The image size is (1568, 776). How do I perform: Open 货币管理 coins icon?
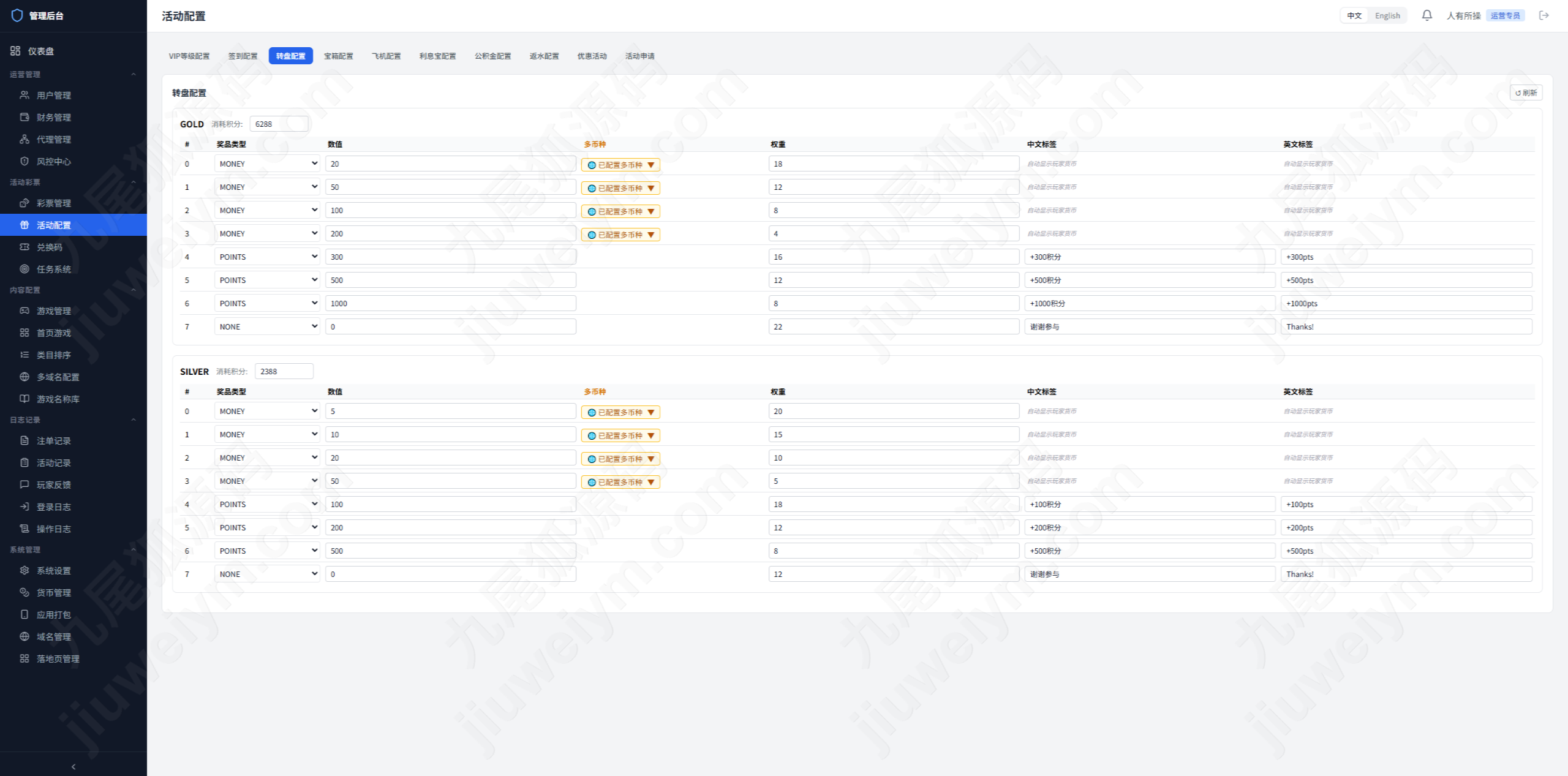[24, 592]
